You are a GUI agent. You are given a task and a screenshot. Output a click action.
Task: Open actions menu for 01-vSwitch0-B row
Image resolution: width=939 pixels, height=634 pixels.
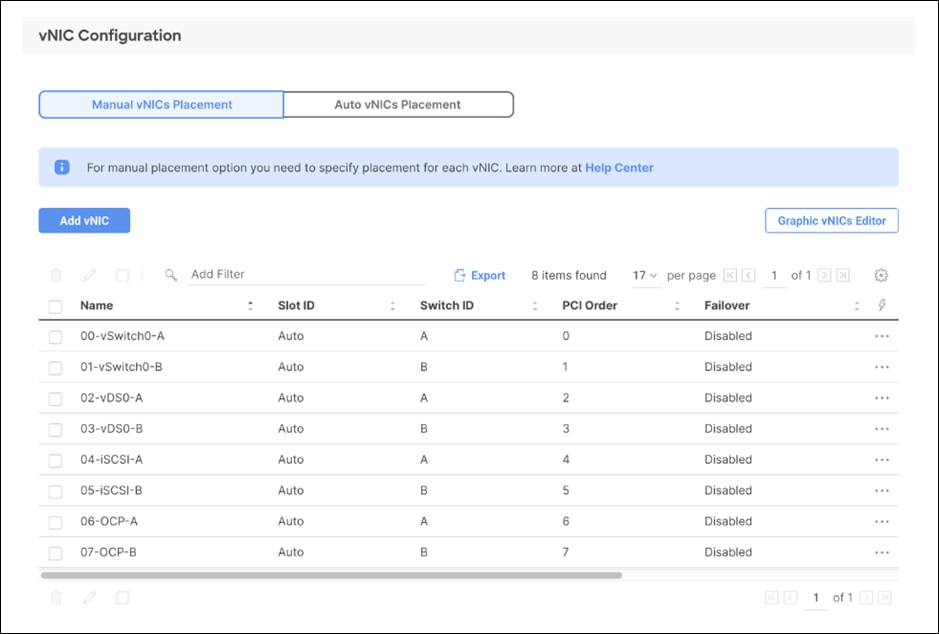(x=882, y=367)
